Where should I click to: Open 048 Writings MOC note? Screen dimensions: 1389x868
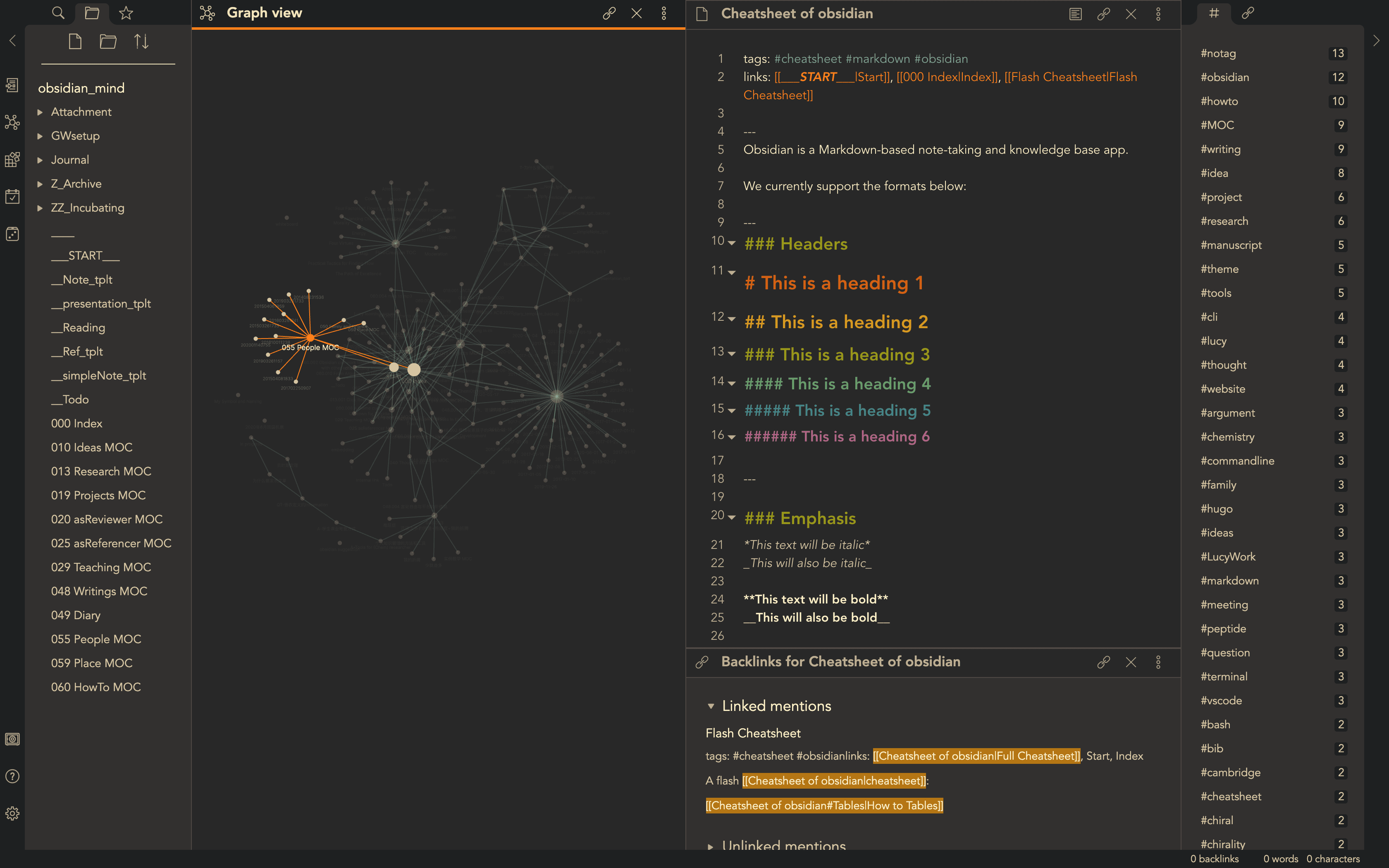coord(99,591)
